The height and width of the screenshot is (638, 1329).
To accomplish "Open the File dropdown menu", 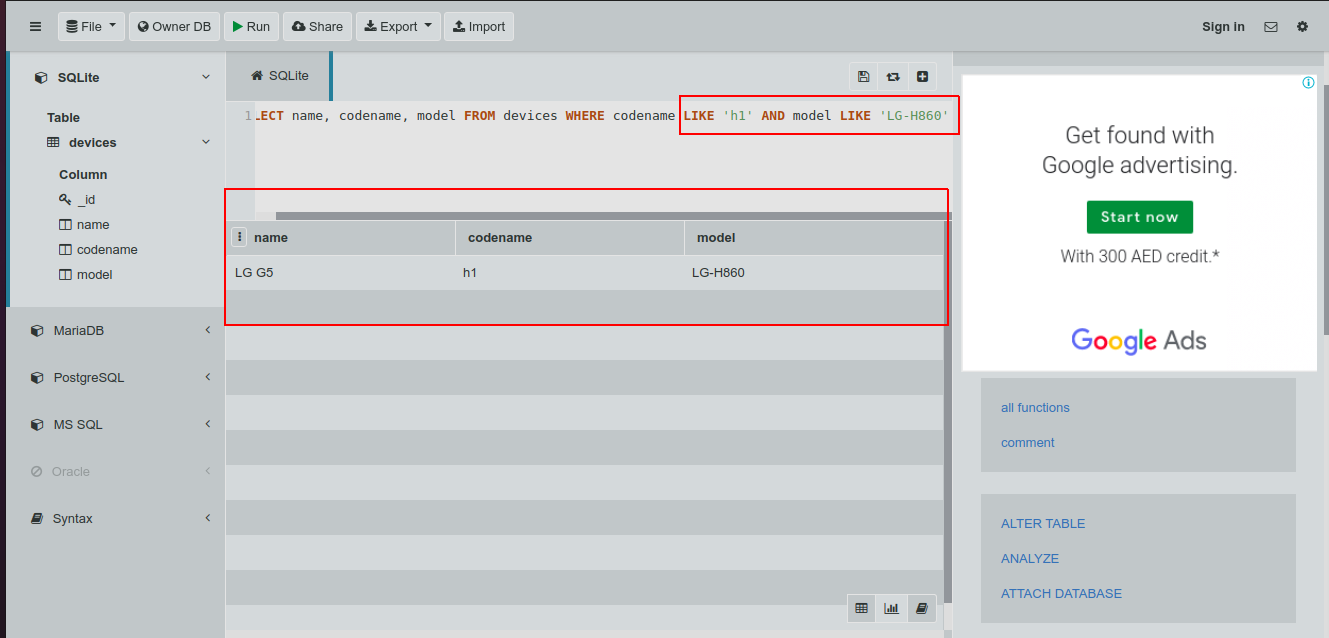I will 91,27.
